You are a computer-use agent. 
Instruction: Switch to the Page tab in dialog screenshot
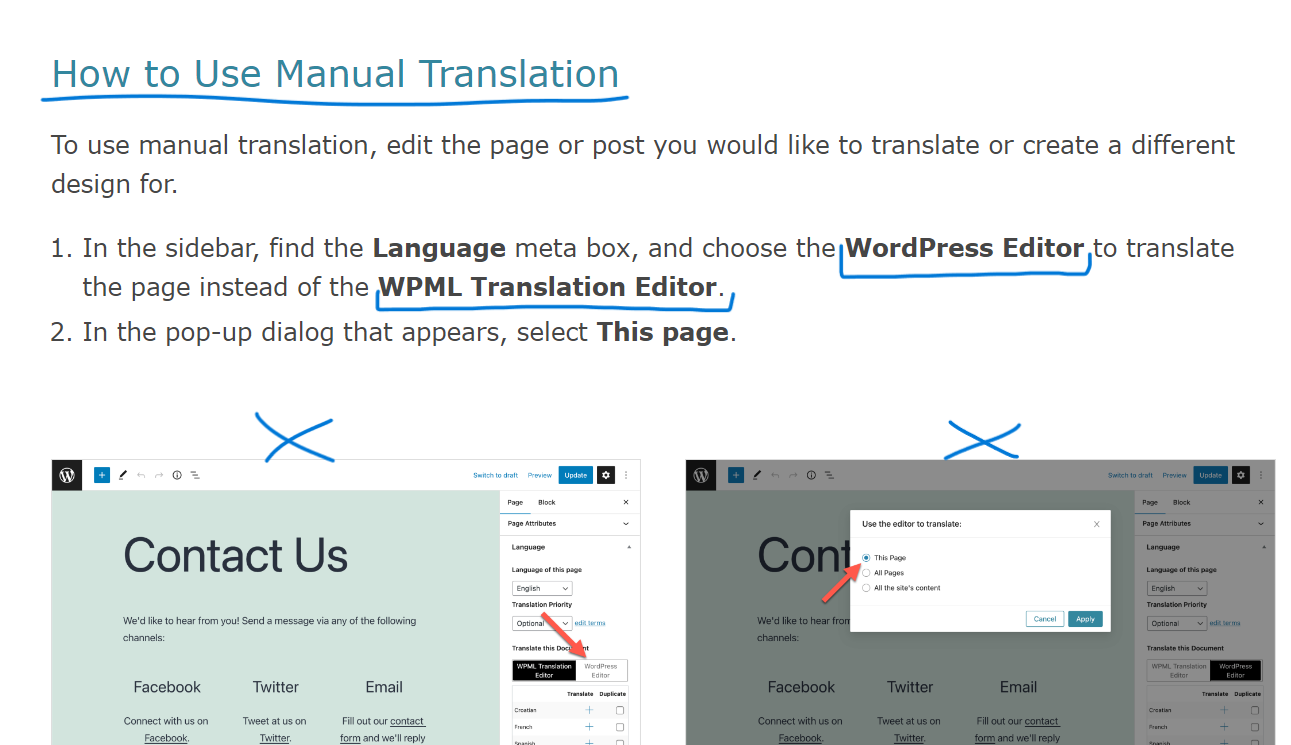pos(1150,502)
